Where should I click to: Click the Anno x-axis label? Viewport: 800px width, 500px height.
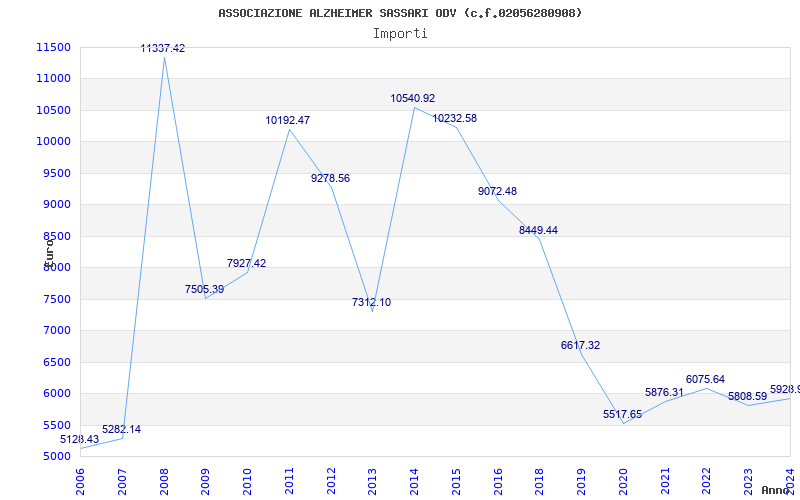pos(776,490)
